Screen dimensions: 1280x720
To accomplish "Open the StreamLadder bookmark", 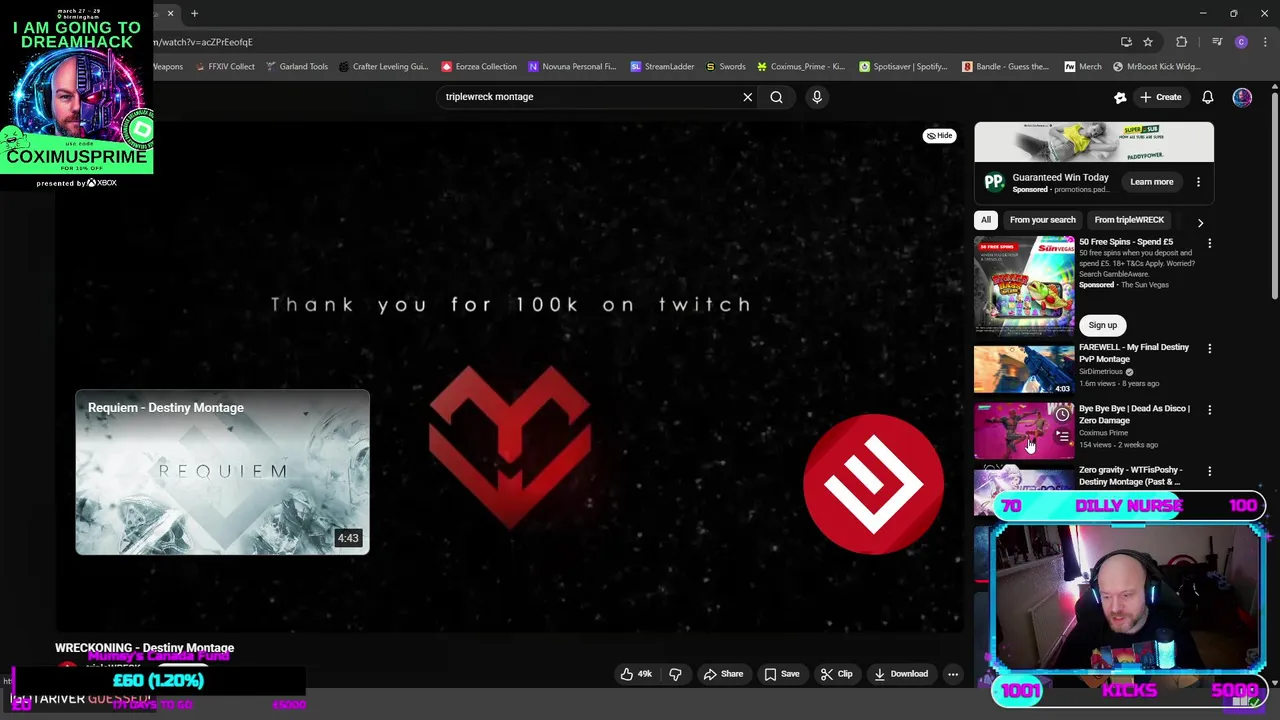I will coord(662,67).
